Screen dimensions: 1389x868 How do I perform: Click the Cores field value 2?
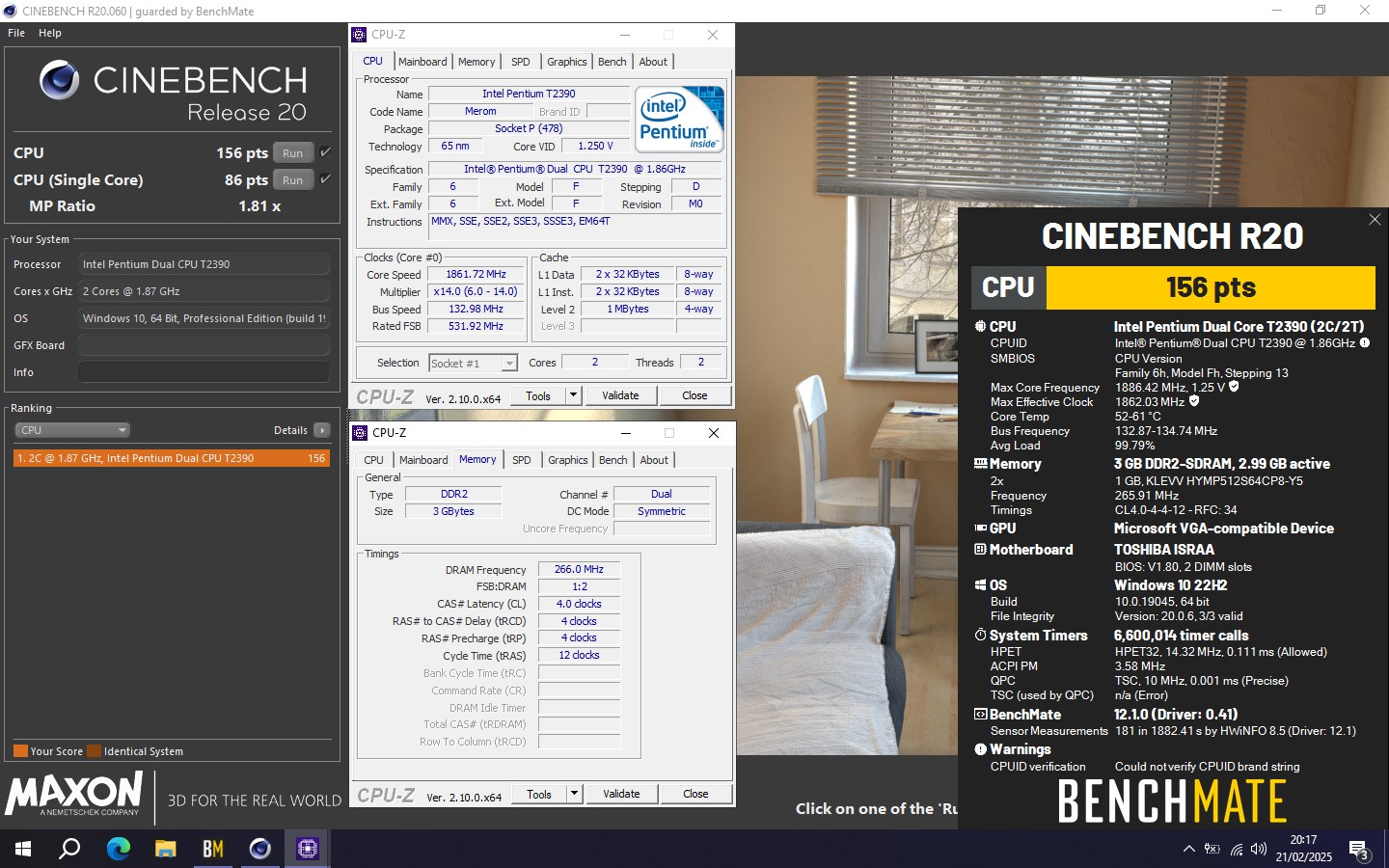(x=594, y=362)
